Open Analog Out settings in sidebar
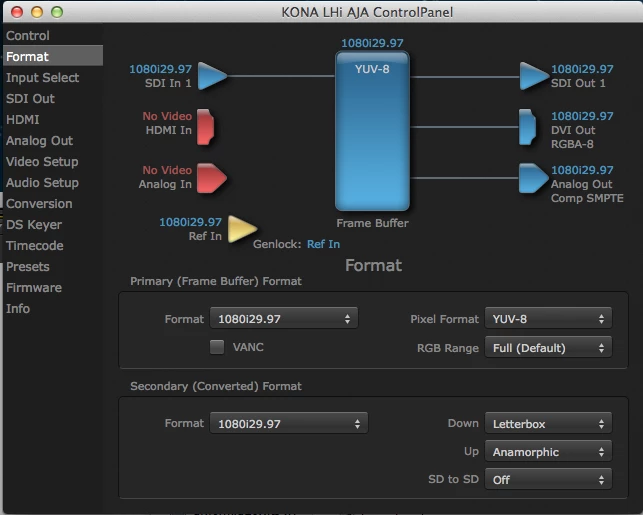This screenshot has height=515, width=643. tap(53, 141)
